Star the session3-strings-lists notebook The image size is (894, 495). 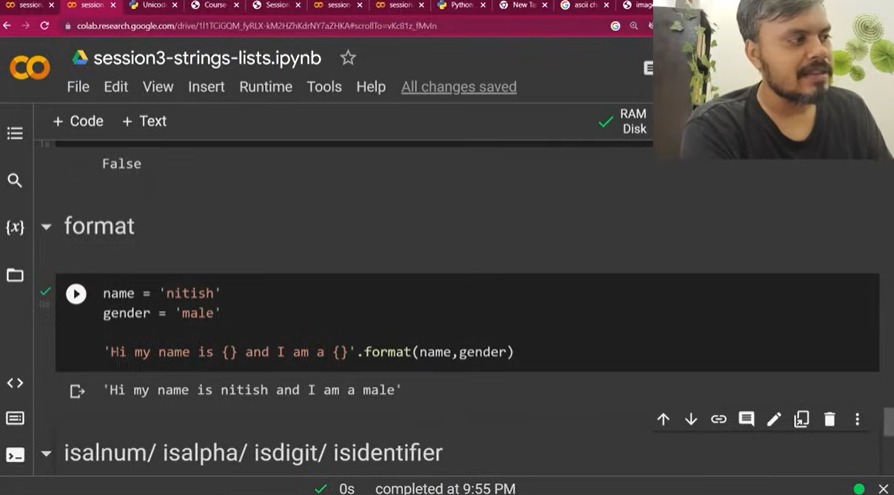(x=348, y=58)
